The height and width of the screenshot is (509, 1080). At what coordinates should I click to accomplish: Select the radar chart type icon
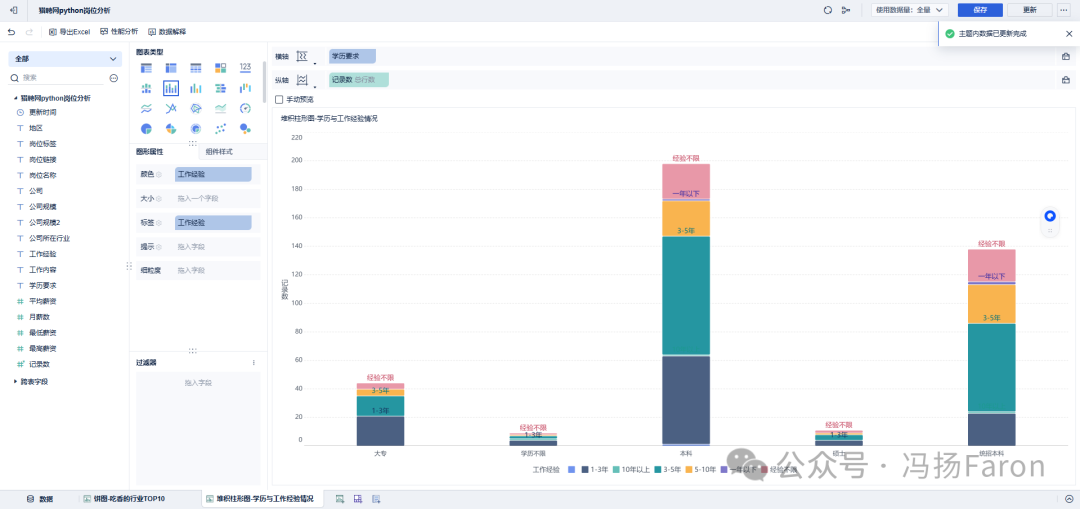(x=196, y=108)
